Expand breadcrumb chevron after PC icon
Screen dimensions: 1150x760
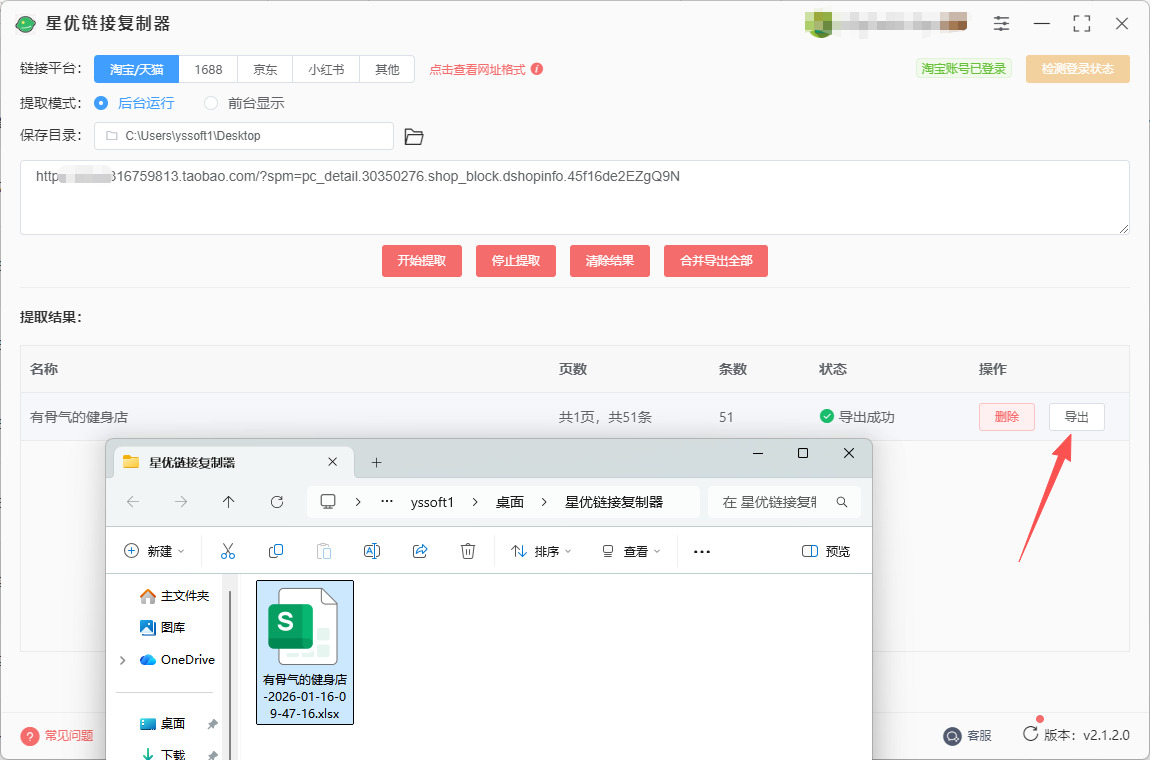pos(358,502)
